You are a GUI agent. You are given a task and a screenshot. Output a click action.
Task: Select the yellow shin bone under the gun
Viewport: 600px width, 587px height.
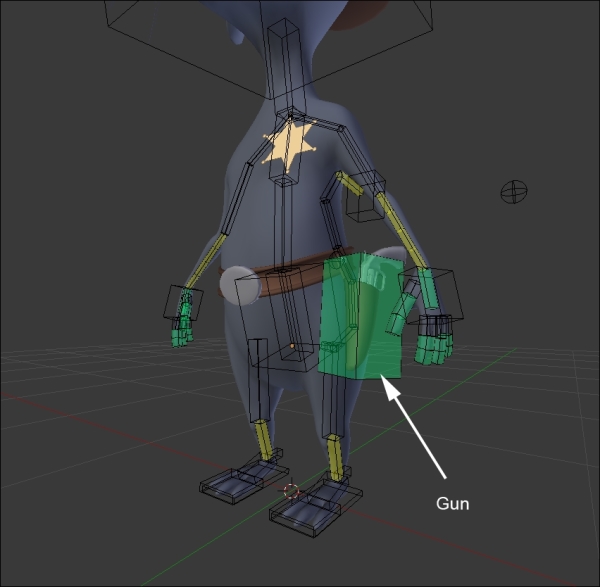(x=334, y=457)
